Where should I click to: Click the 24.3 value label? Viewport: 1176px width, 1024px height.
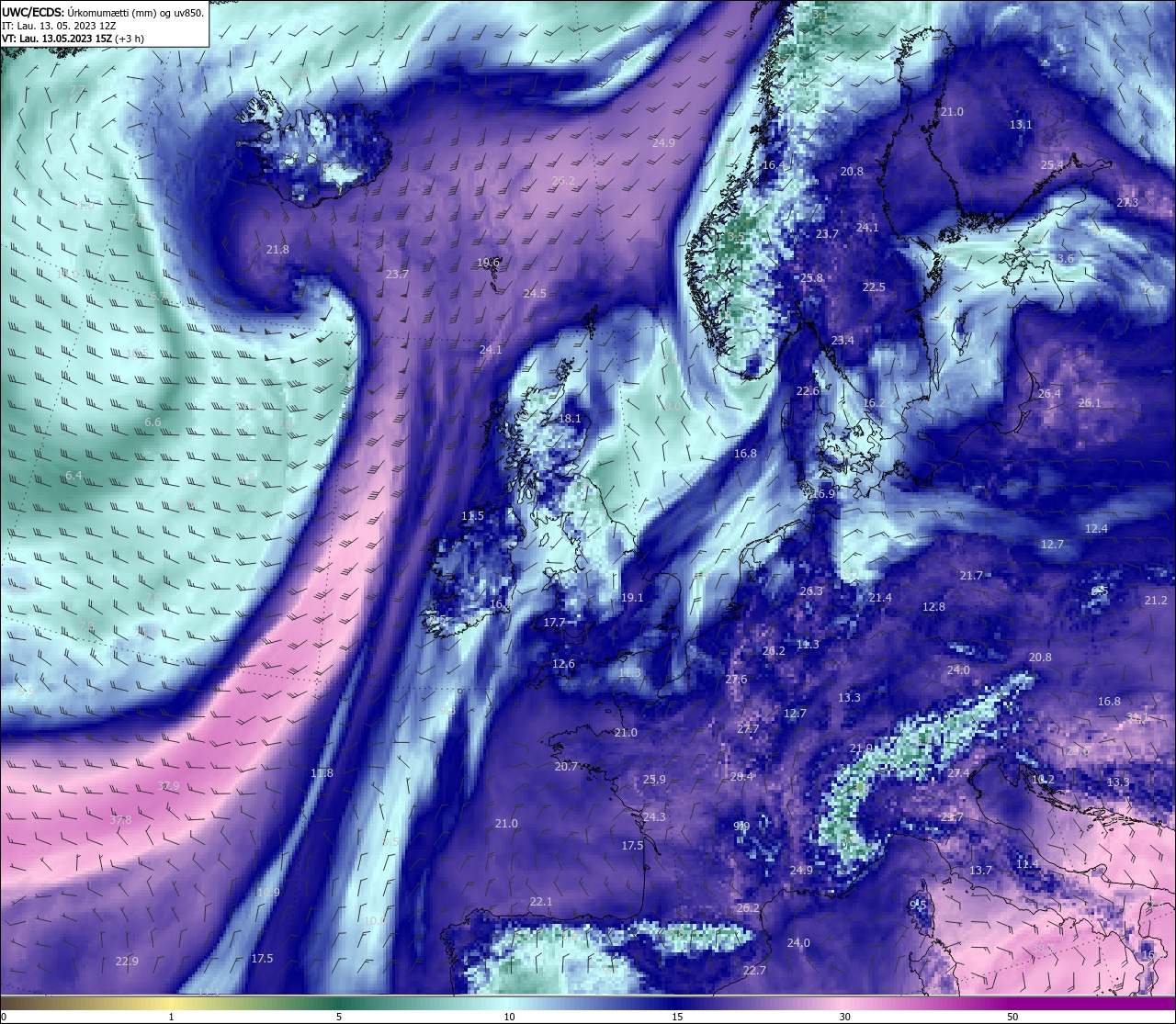tap(654, 817)
